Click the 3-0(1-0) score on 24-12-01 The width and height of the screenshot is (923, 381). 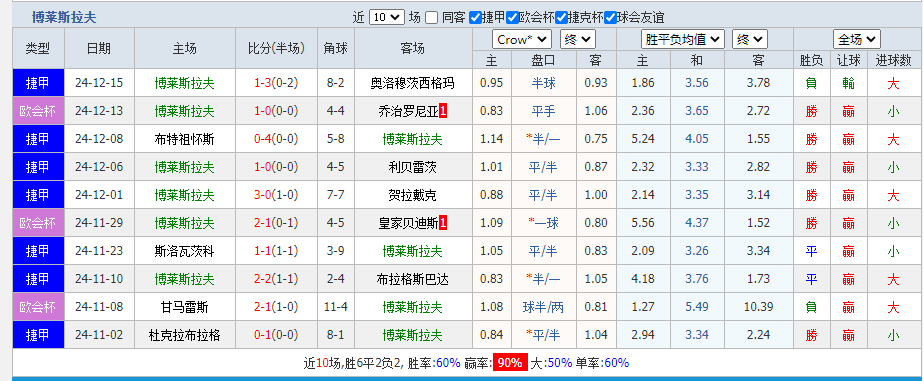[276, 196]
